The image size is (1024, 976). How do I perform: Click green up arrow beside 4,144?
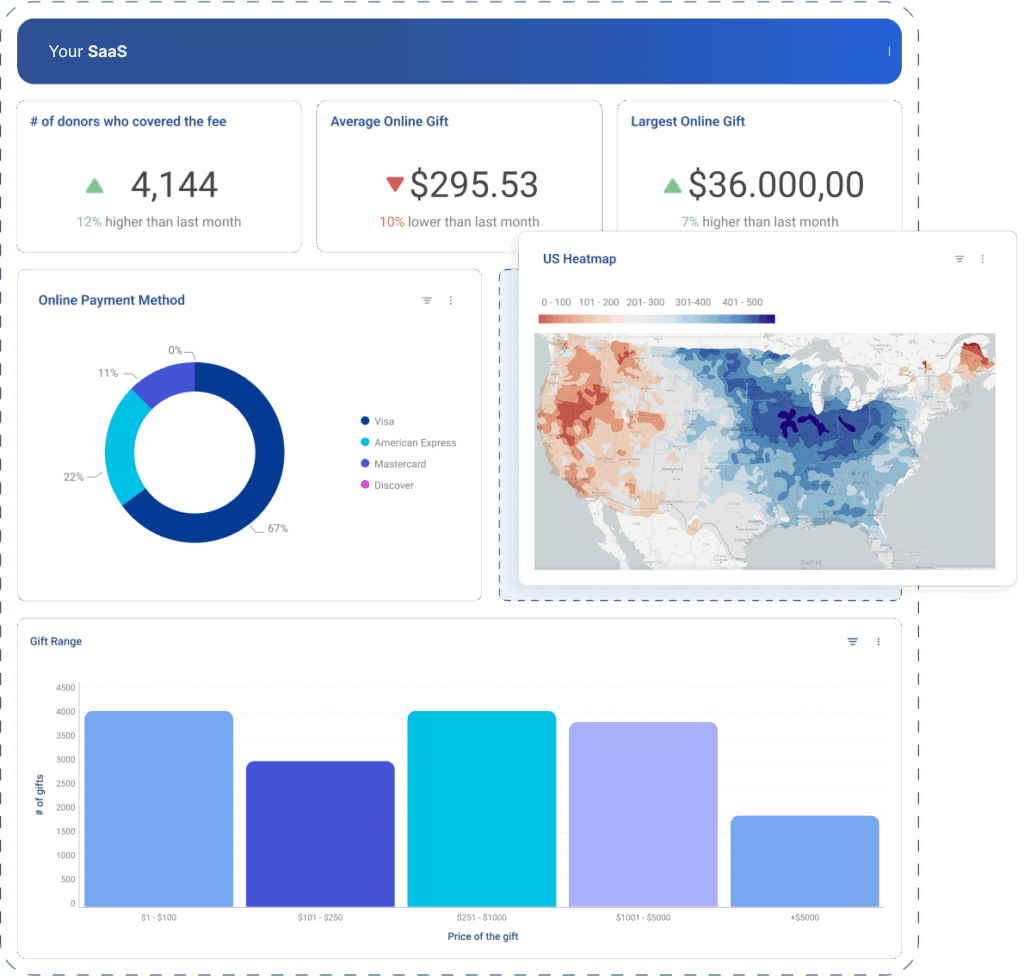(x=95, y=185)
